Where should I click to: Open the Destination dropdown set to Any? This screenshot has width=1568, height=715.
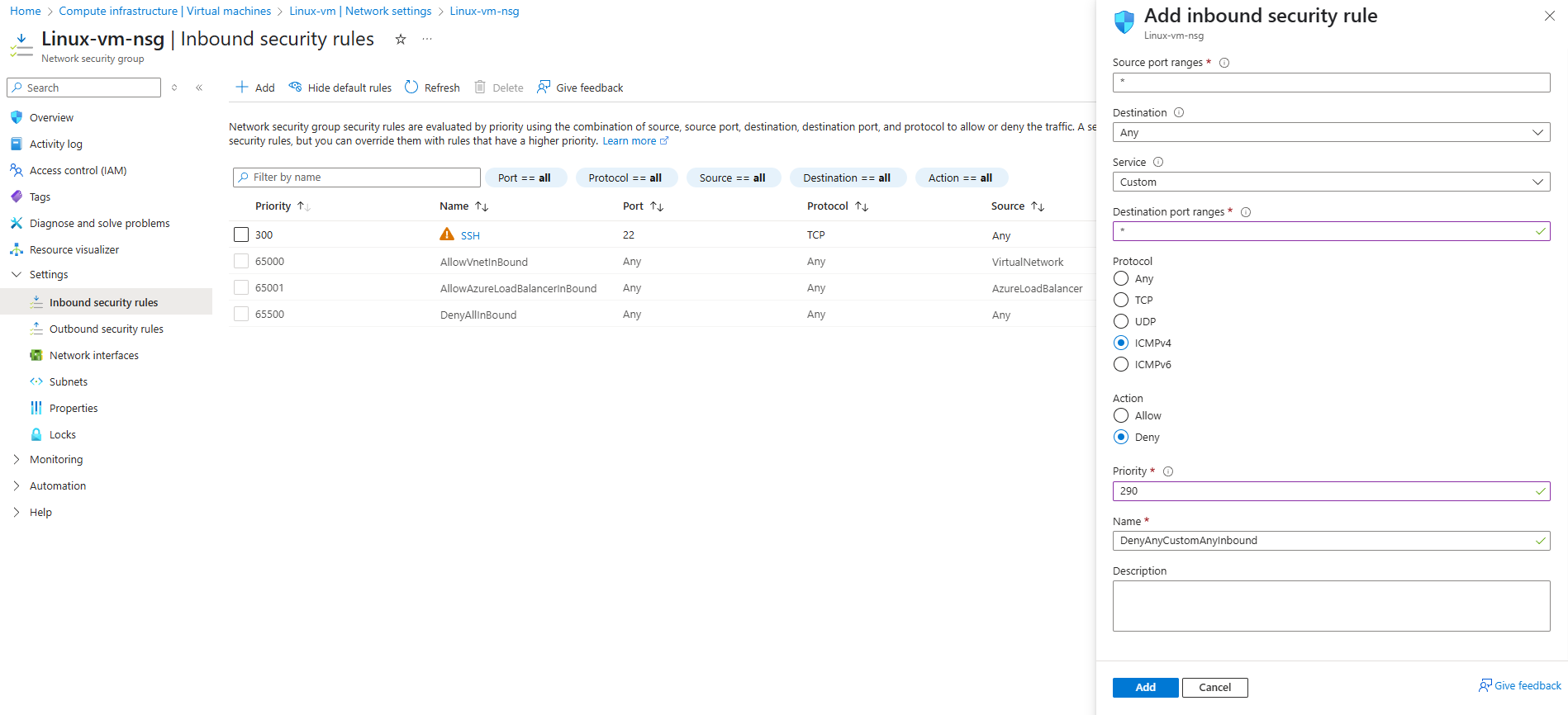[1331, 132]
